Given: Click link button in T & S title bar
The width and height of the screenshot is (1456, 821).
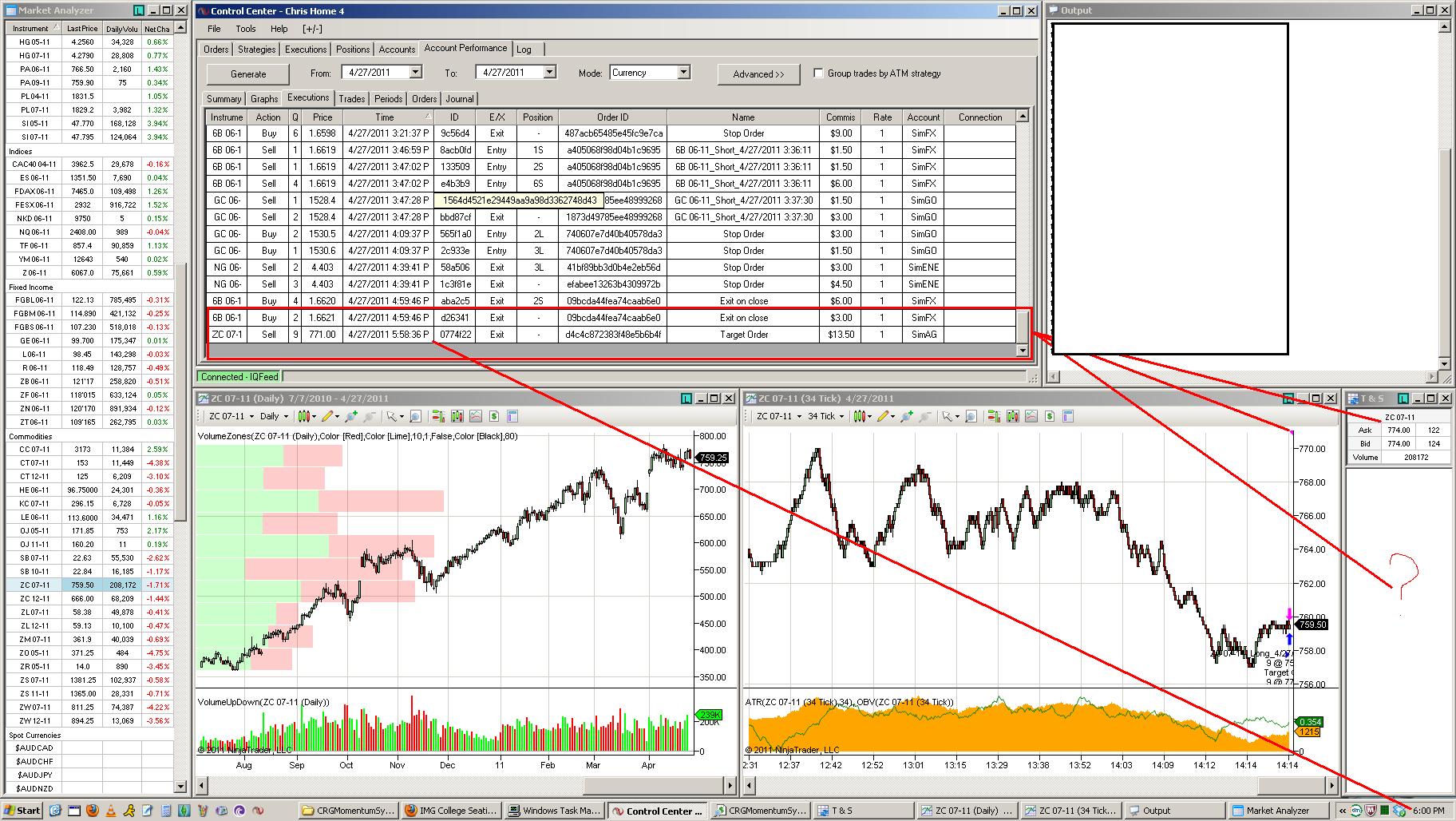Looking at the screenshot, I should tap(1404, 398).
